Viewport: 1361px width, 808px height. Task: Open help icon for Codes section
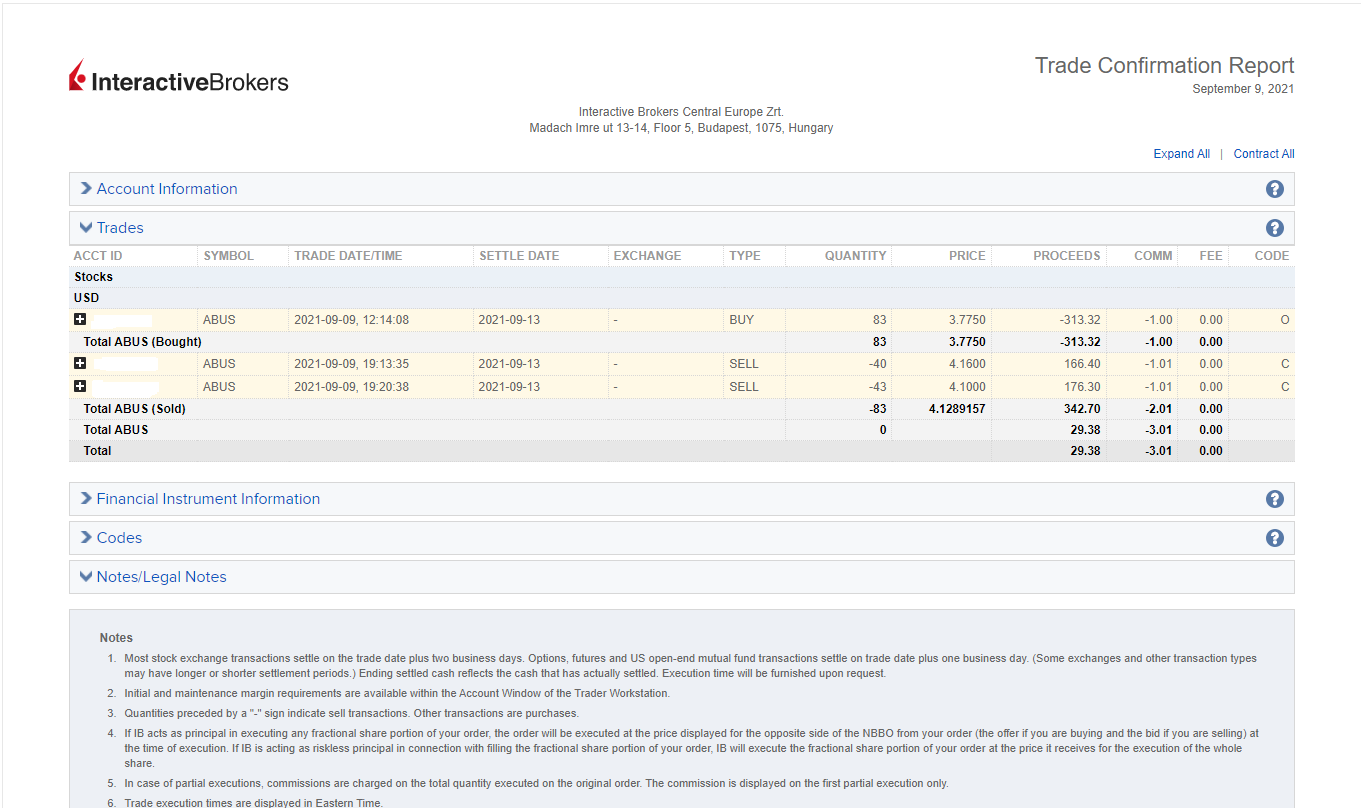tap(1274, 538)
